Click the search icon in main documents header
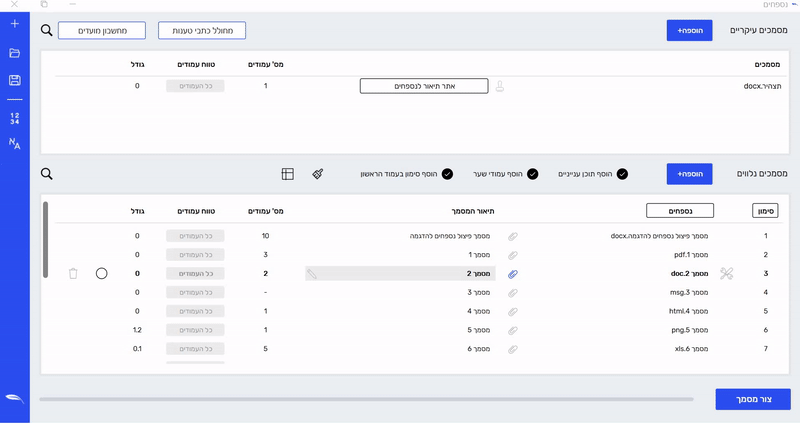 coord(47,30)
